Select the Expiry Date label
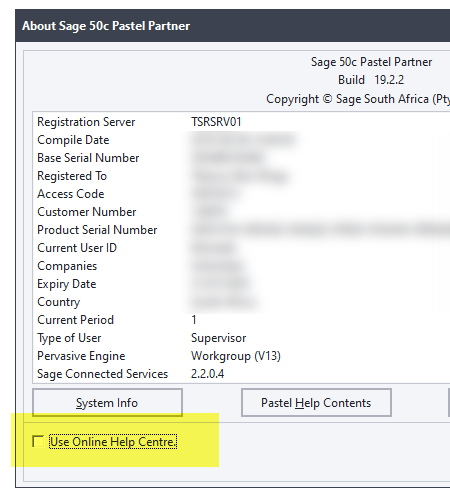This screenshot has height=492, width=450. 67,284
